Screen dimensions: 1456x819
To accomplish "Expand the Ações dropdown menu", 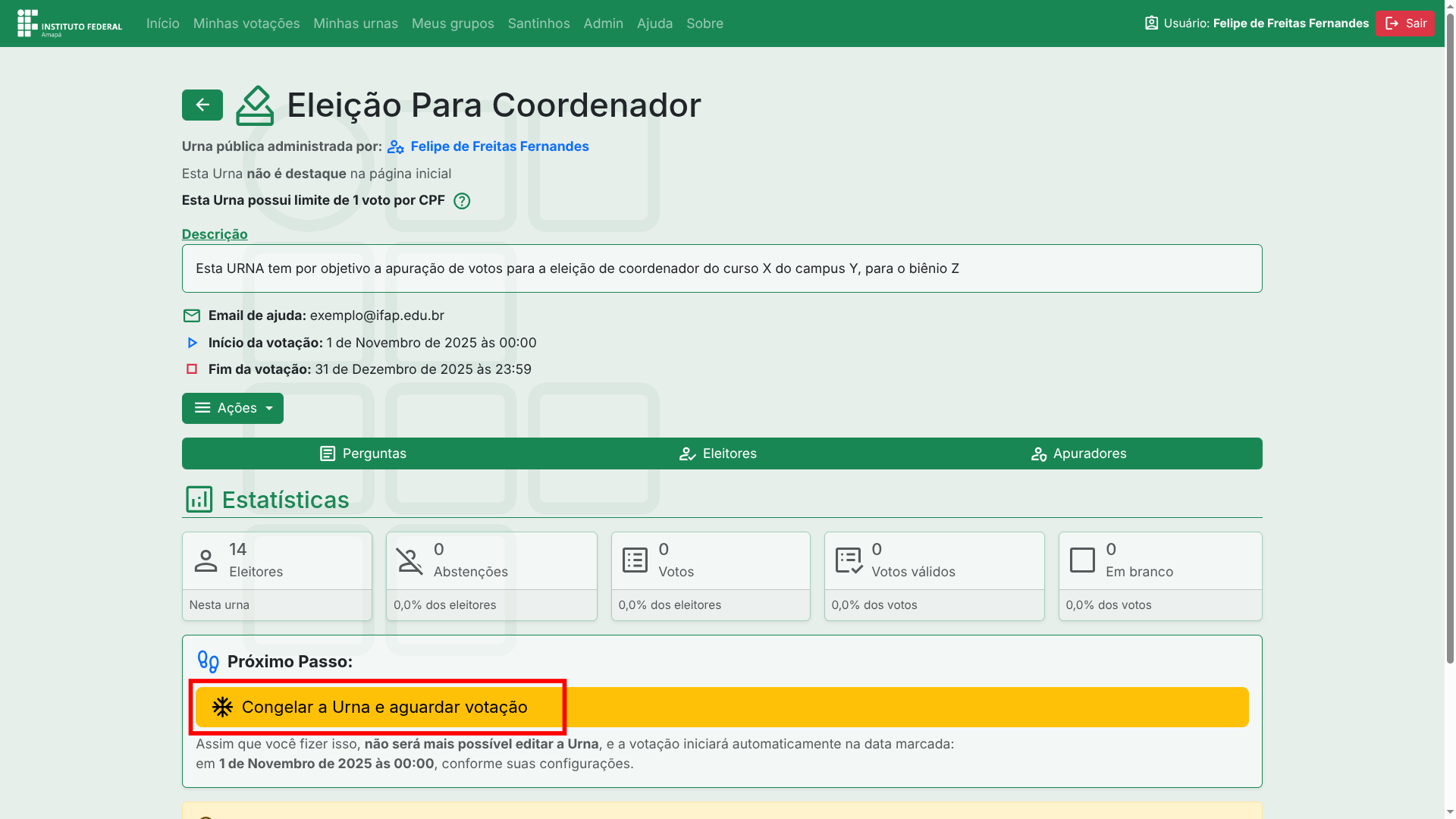I will pyautogui.click(x=232, y=408).
